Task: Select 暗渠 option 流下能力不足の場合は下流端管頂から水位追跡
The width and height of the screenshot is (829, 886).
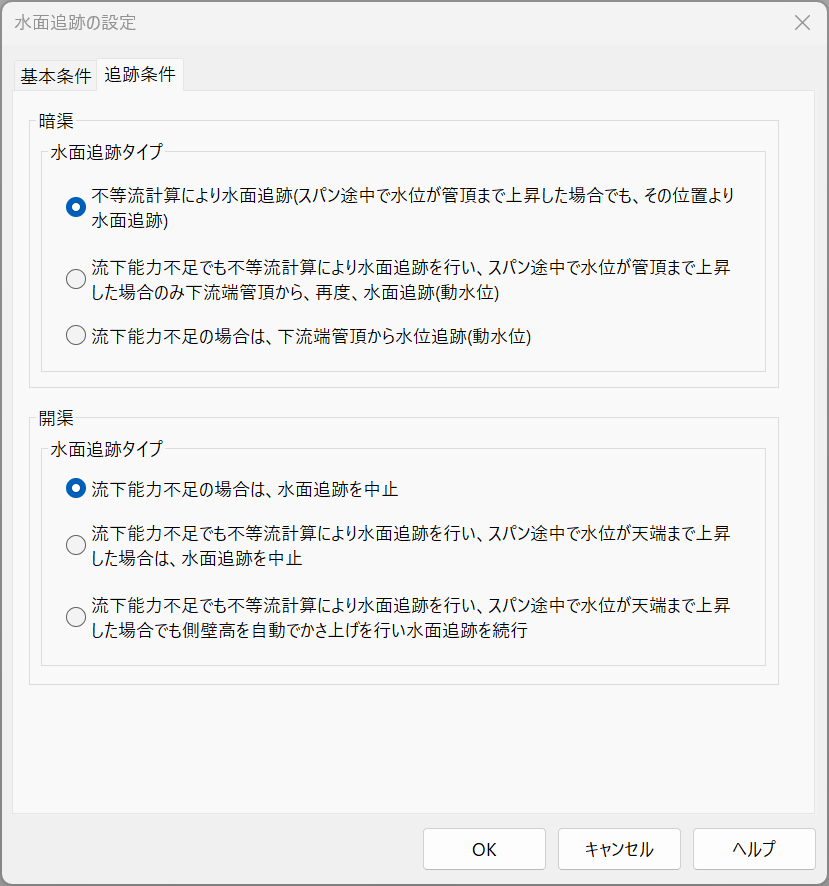Action: pos(75,336)
